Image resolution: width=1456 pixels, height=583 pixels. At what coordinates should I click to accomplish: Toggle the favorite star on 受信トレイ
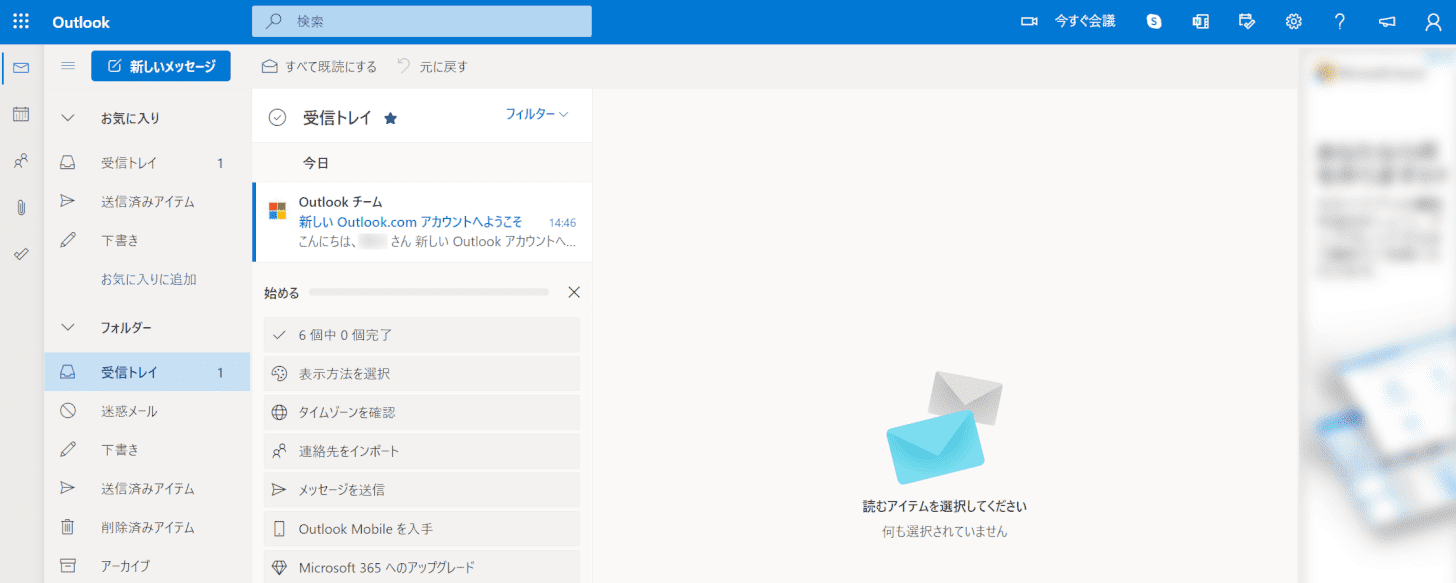pyautogui.click(x=391, y=118)
